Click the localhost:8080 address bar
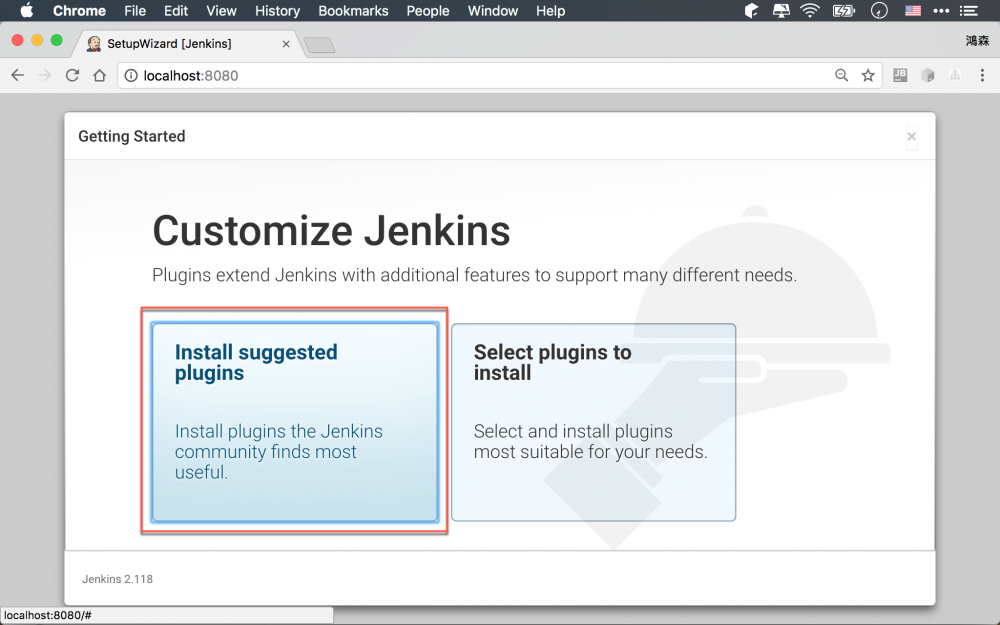The height and width of the screenshot is (625, 1000). coord(480,75)
